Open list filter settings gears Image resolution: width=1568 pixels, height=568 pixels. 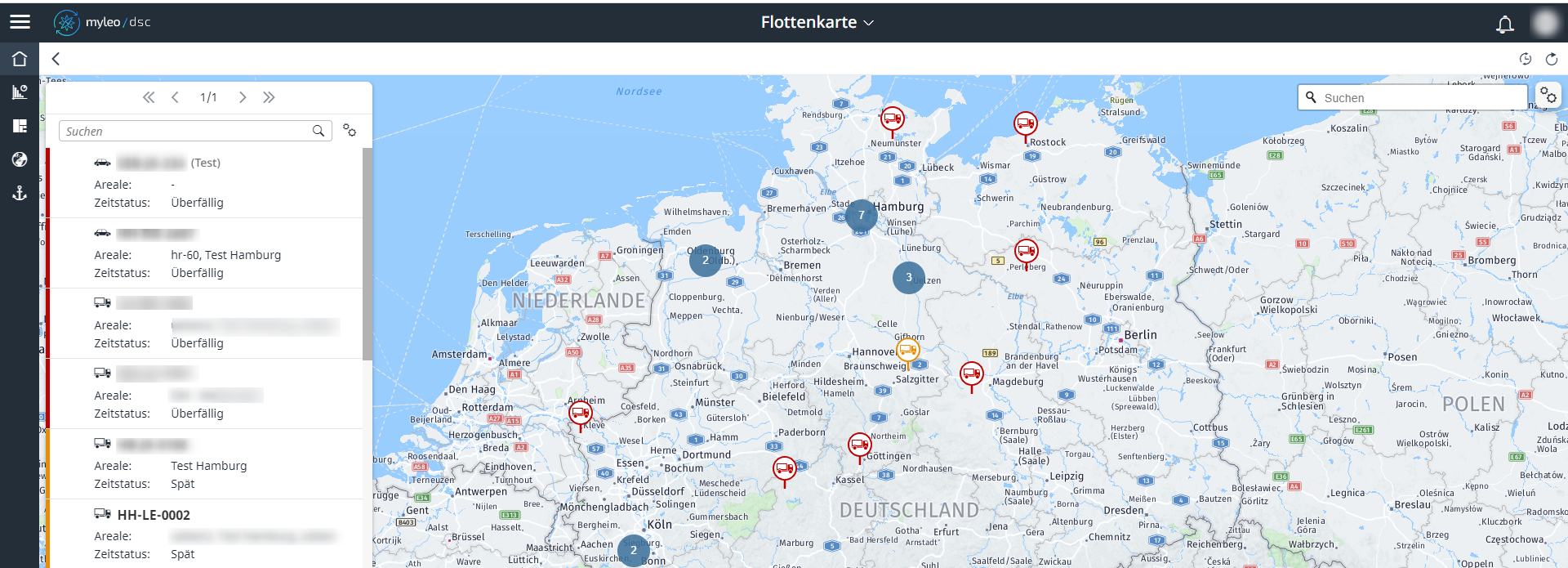click(x=350, y=131)
